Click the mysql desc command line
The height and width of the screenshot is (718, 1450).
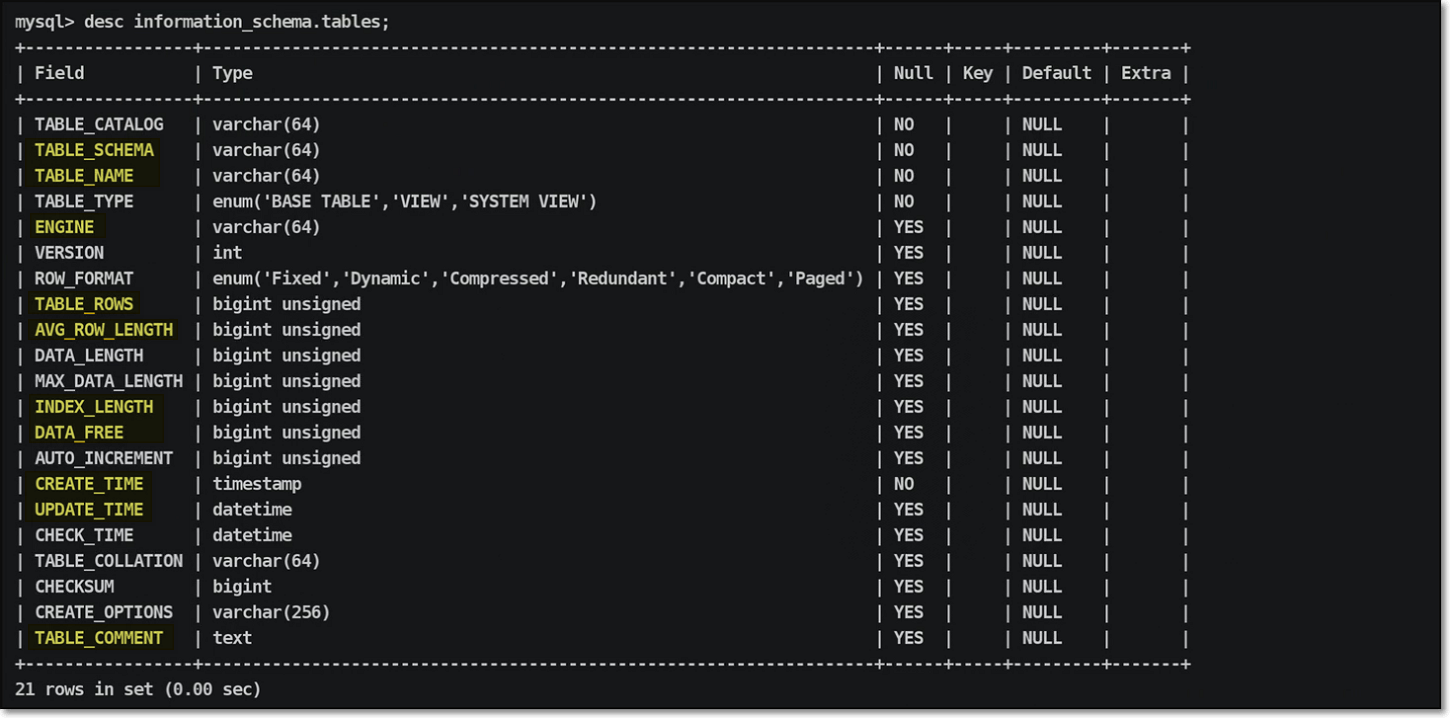(201, 22)
